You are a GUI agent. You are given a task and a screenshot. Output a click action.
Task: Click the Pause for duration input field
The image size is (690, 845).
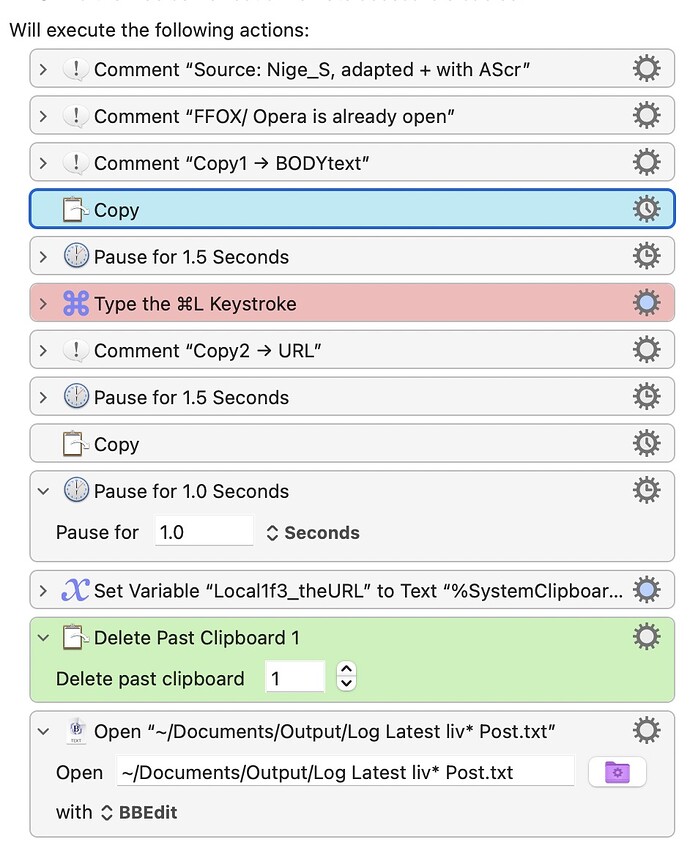(204, 532)
